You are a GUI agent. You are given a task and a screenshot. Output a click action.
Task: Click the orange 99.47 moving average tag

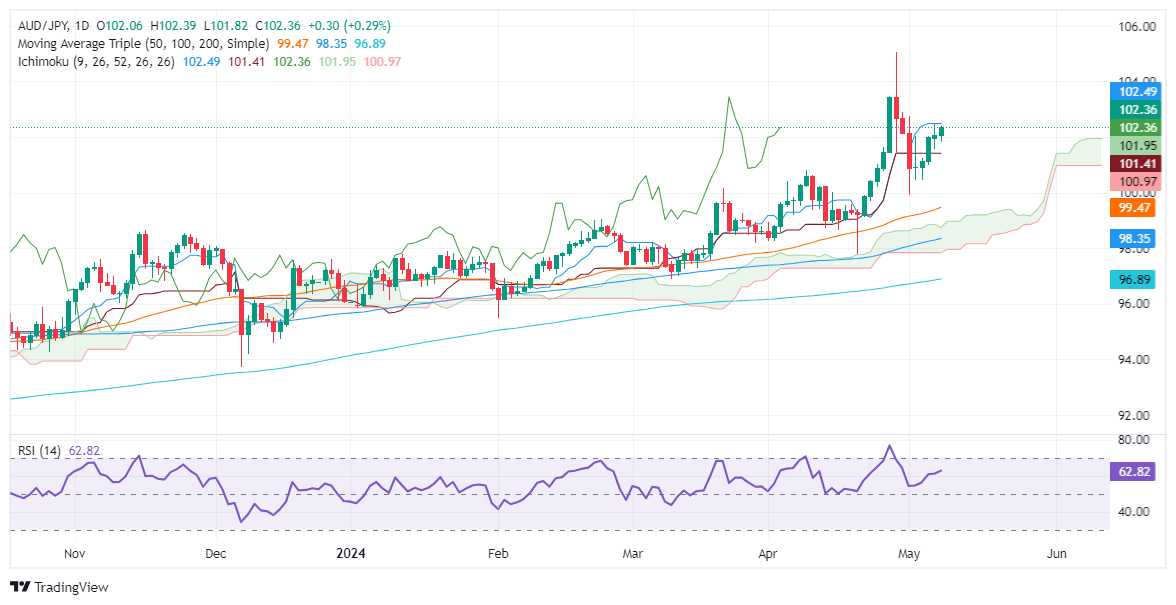pos(1136,208)
